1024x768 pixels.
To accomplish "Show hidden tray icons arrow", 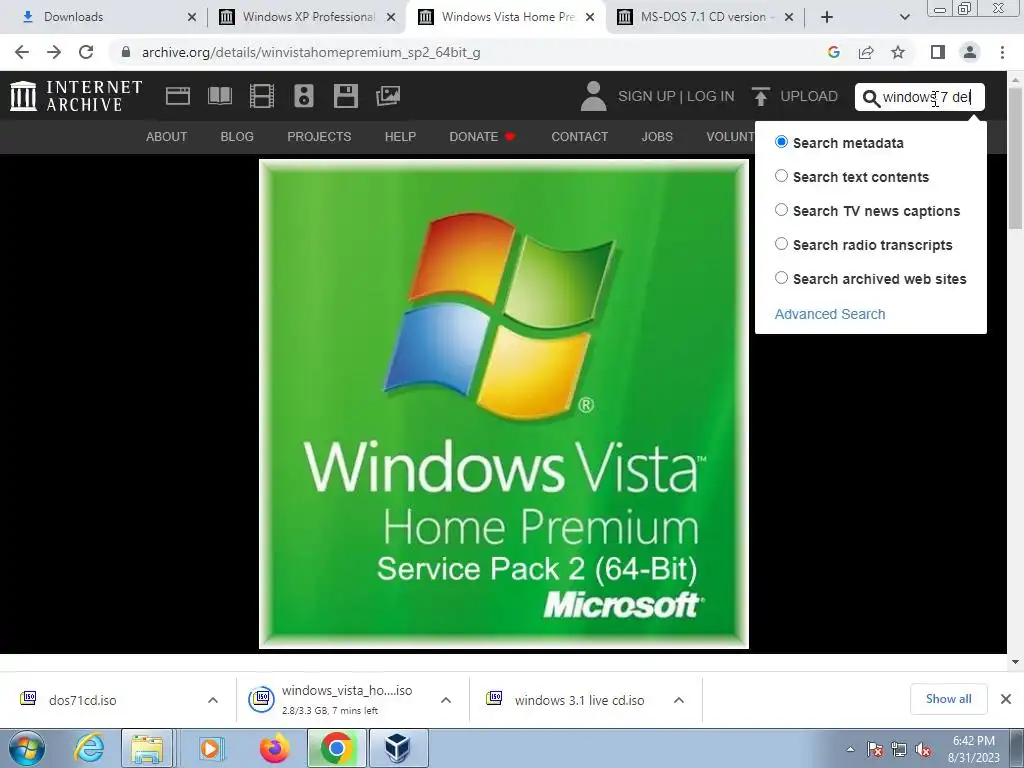I will [850, 750].
